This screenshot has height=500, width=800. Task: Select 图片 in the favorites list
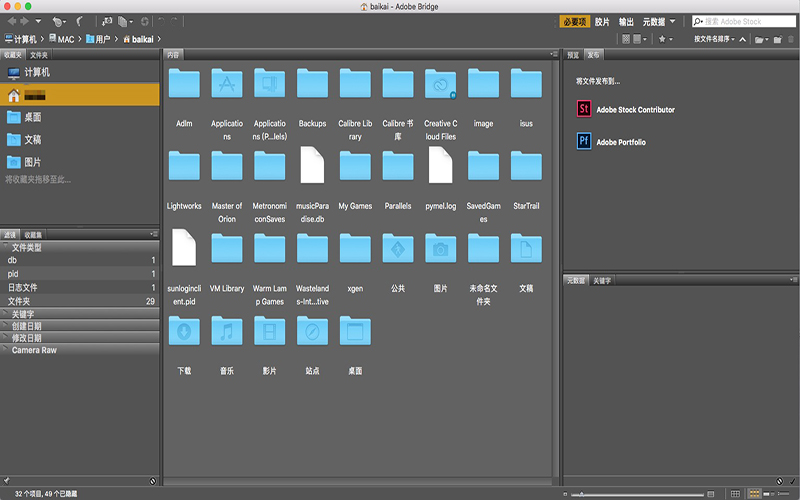click(80, 162)
